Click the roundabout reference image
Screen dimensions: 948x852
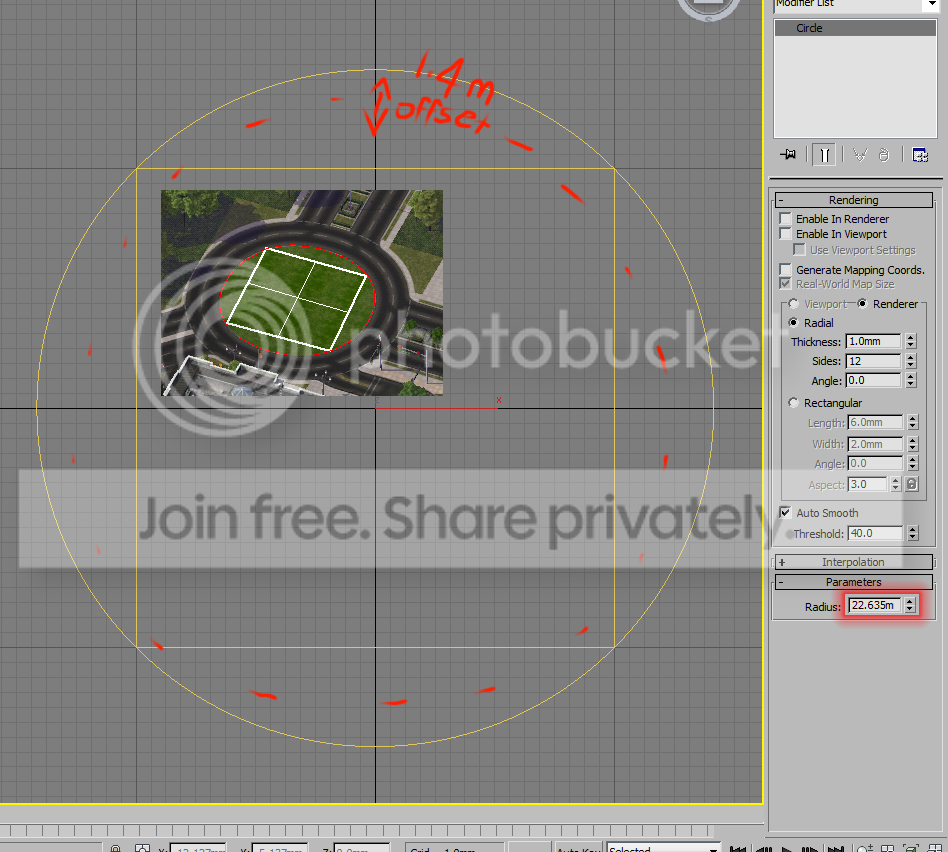[302, 293]
